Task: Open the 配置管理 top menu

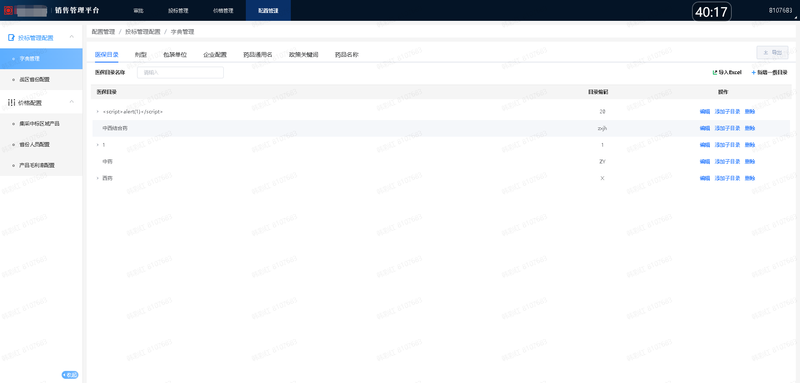Action: pos(268,11)
